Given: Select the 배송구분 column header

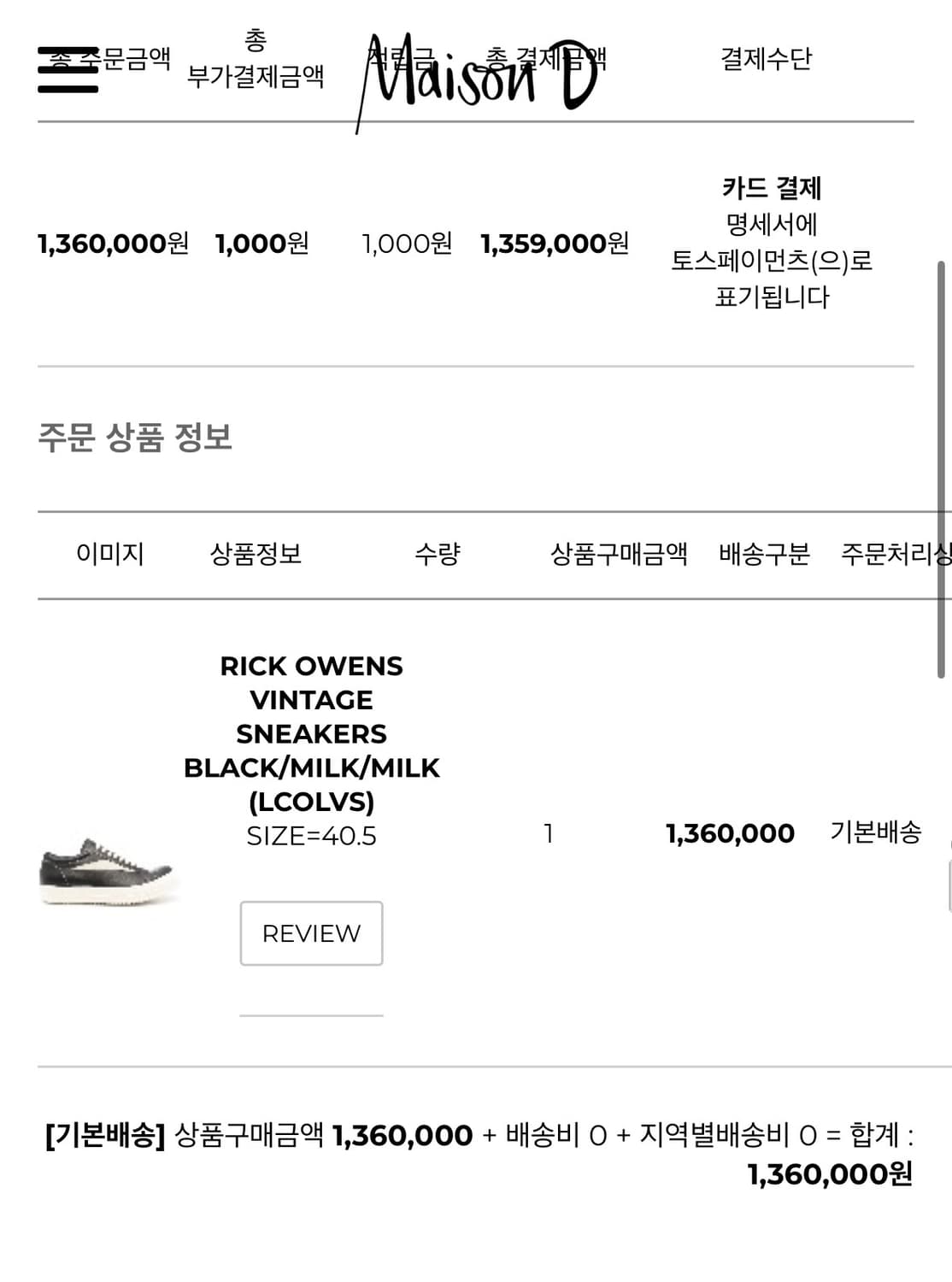Looking at the screenshot, I should 764,554.
